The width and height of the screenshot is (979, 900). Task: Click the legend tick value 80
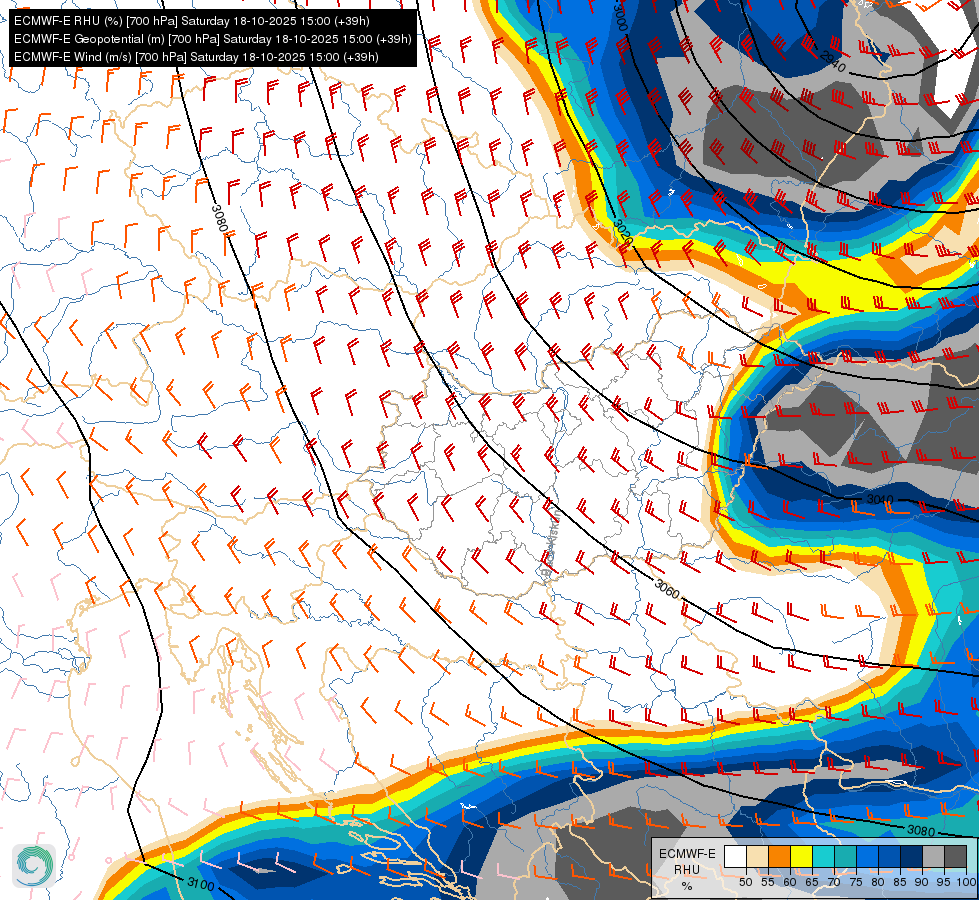coord(878,882)
